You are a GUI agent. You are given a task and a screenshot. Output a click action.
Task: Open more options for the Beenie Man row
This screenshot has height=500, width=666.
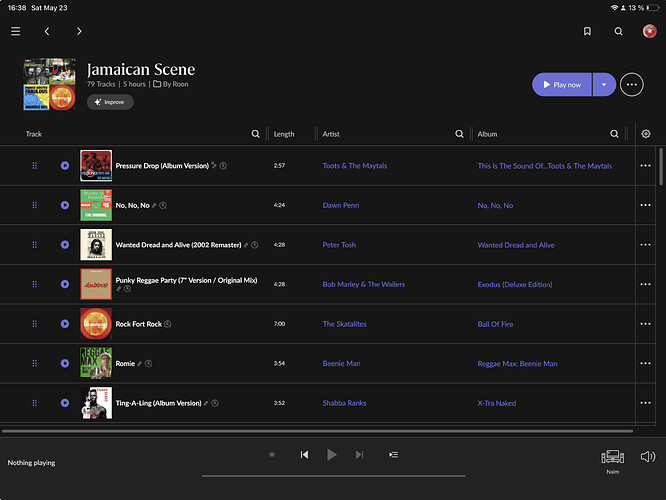646,363
